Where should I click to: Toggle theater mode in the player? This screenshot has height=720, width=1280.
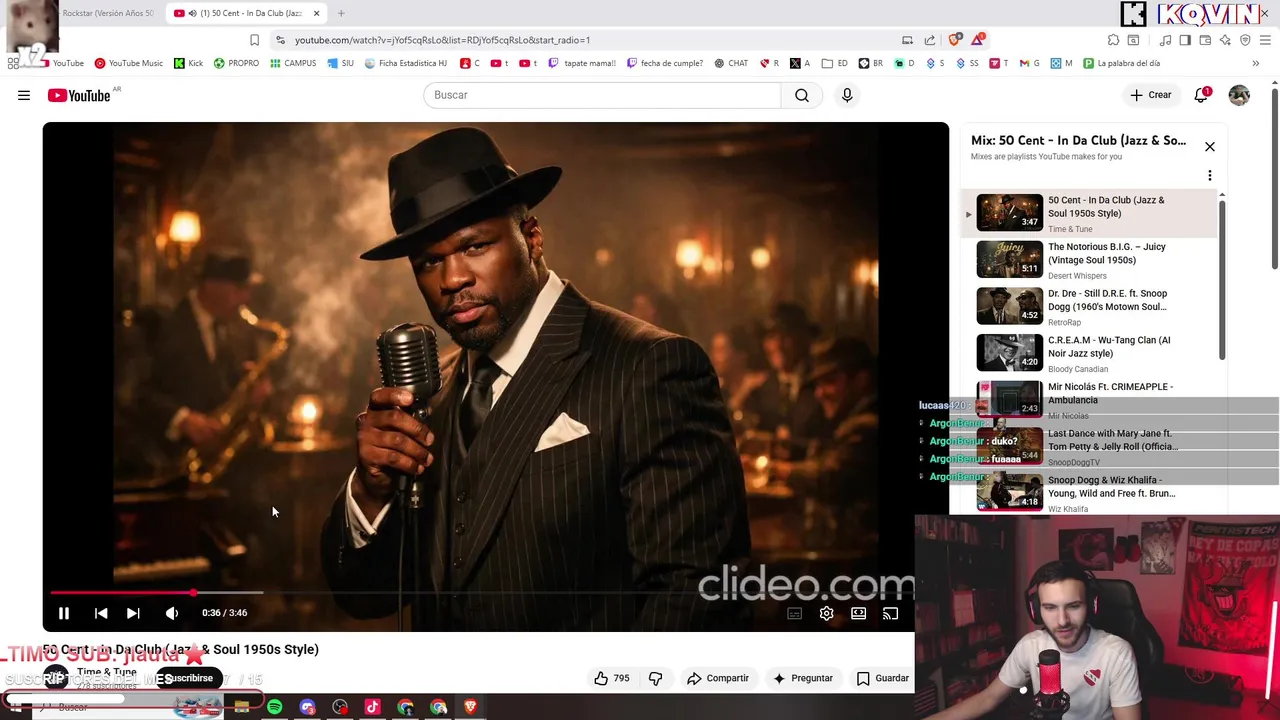(x=858, y=613)
